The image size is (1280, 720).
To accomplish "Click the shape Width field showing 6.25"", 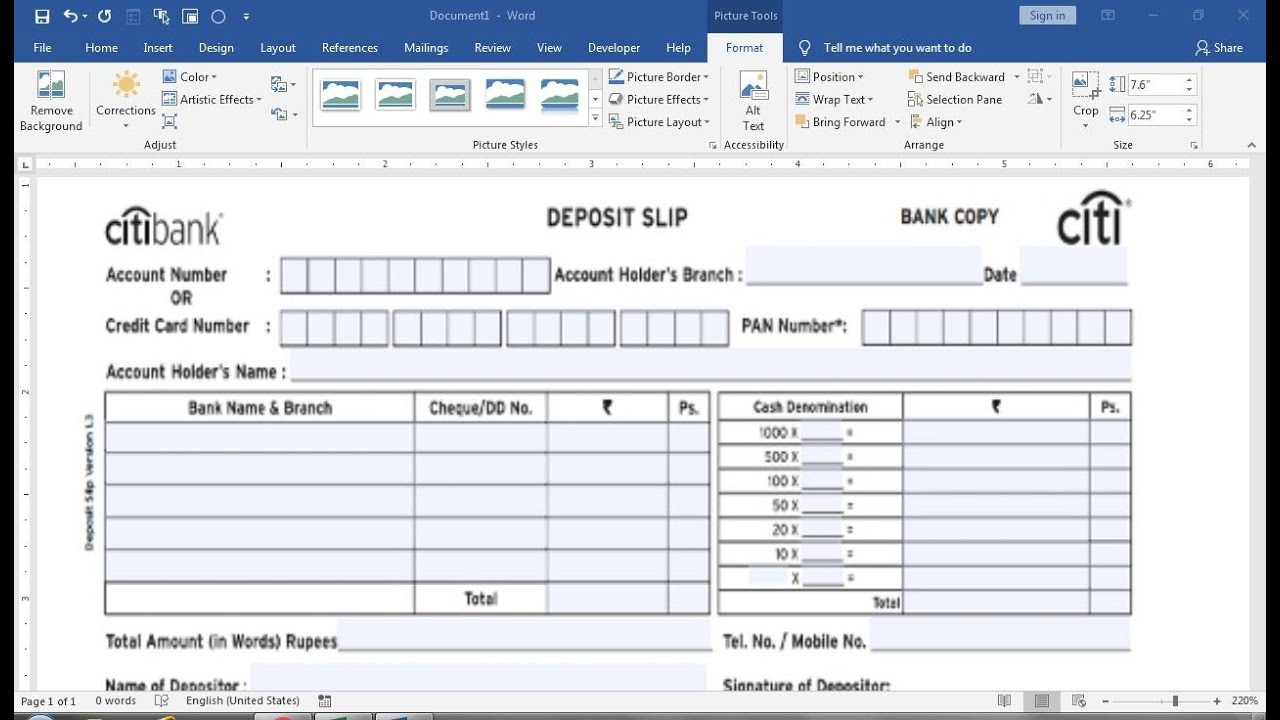I will point(1155,115).
